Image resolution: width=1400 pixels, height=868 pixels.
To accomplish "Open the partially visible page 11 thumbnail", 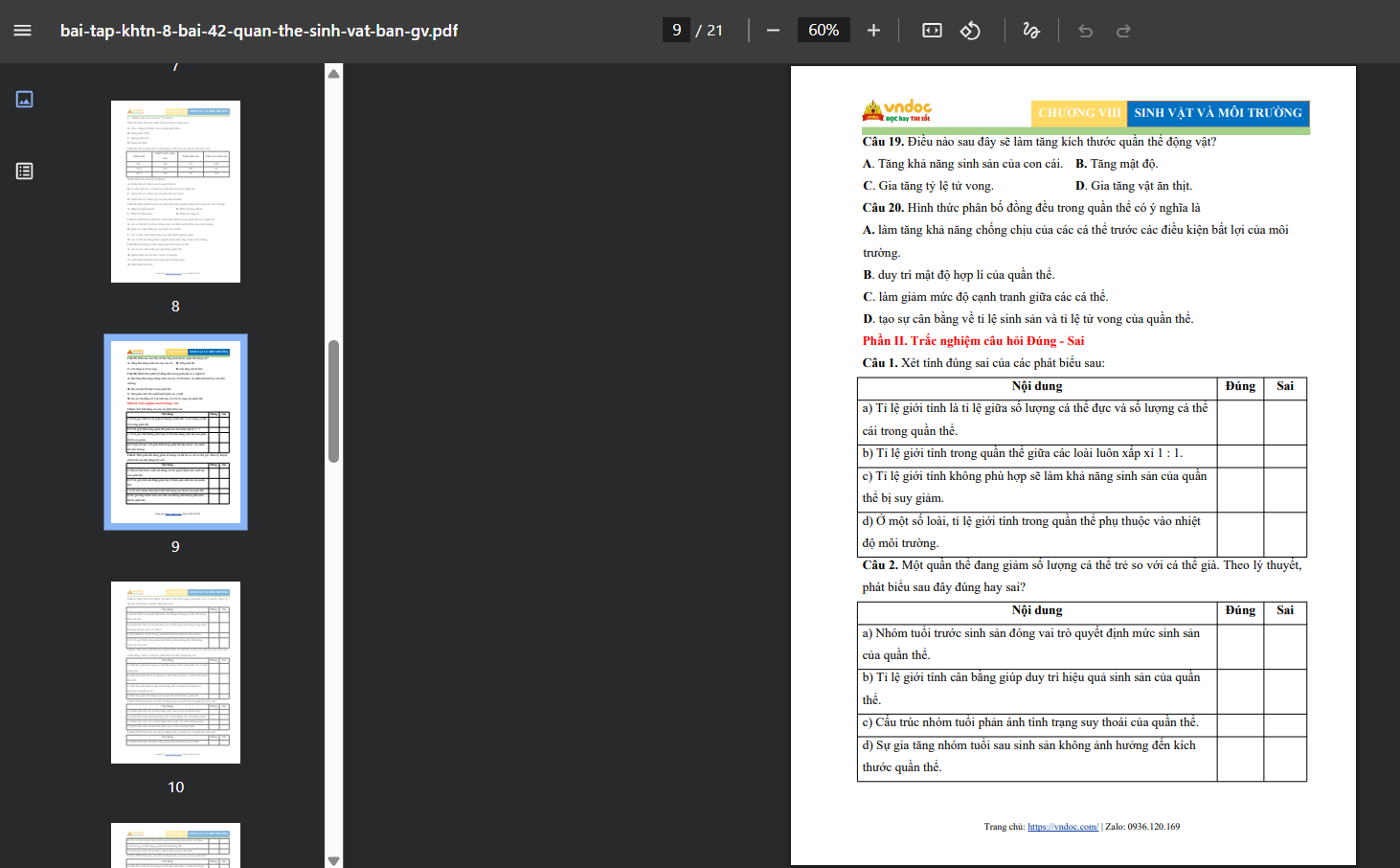I will coord(175,845).
